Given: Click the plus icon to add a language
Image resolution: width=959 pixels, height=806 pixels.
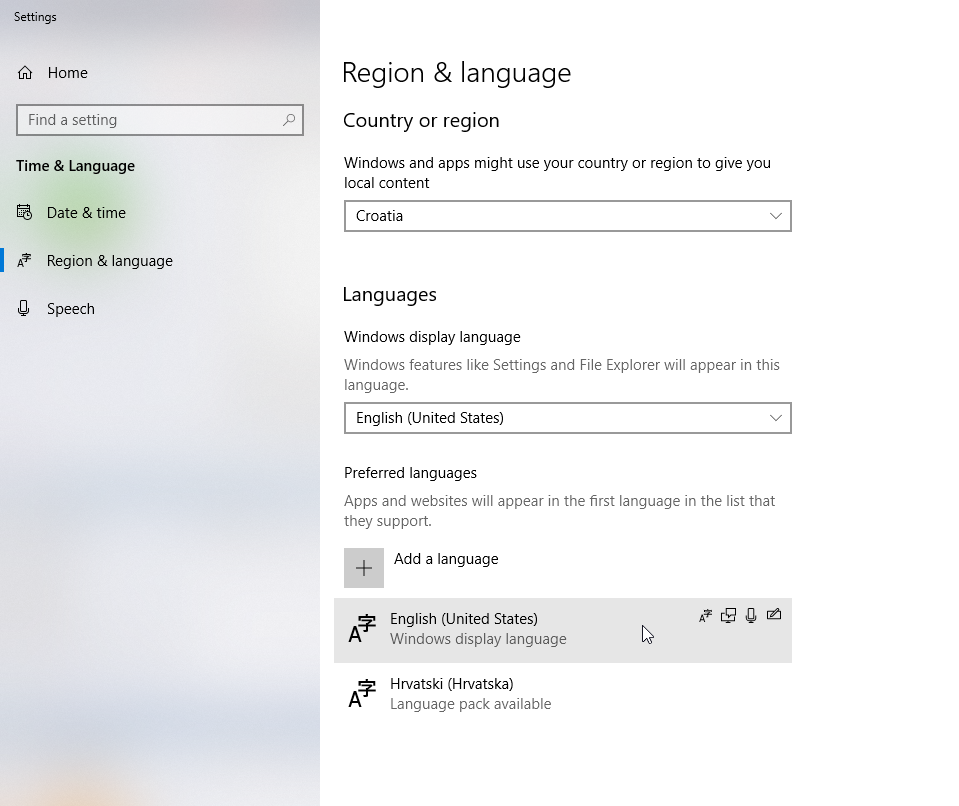Looking at the screenshot, I should [x=364, y=568].
